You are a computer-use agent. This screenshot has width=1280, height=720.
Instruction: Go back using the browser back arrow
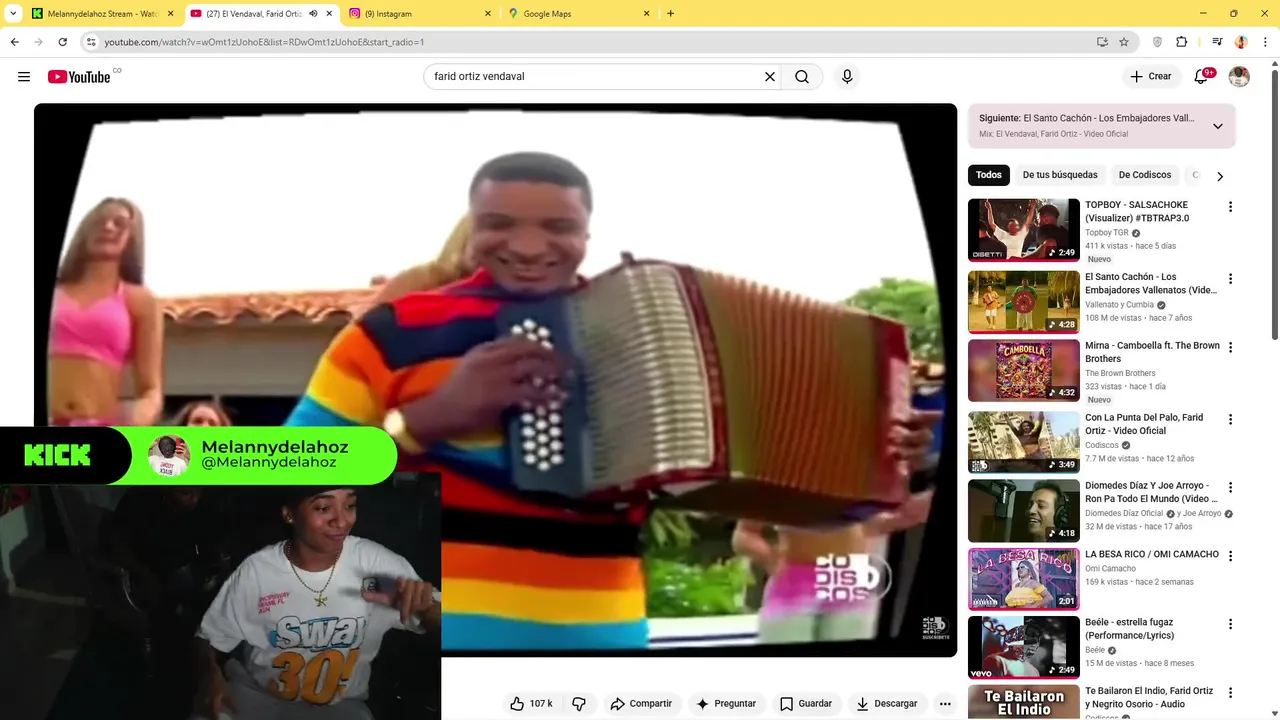coord(14,42)
